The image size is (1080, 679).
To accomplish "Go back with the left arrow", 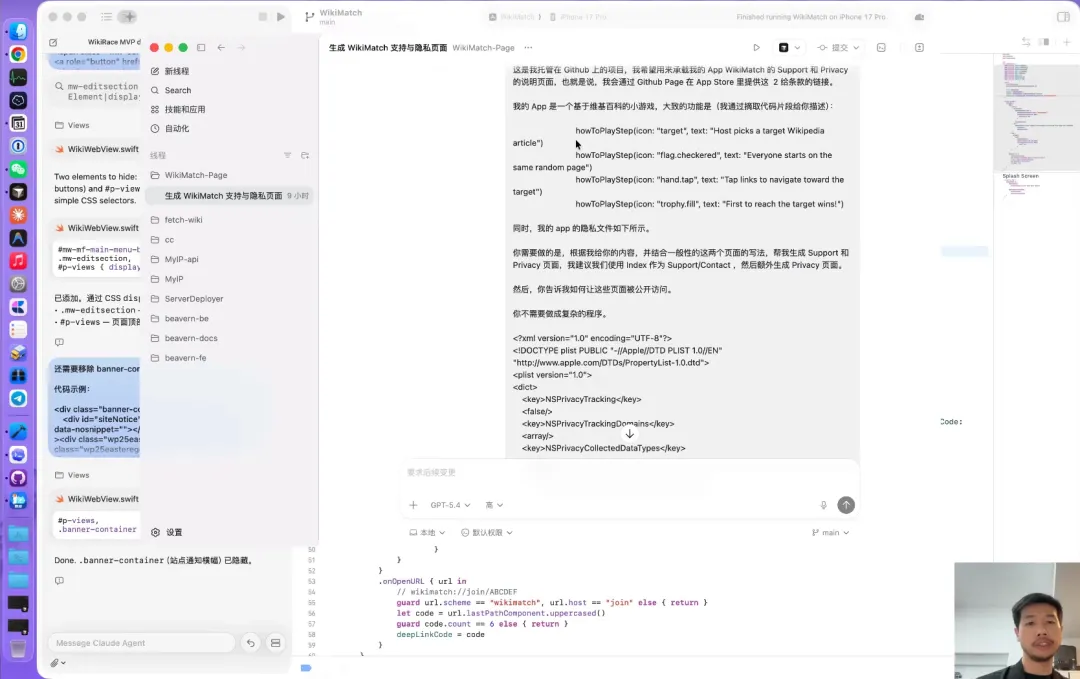I will coord(221,48).
